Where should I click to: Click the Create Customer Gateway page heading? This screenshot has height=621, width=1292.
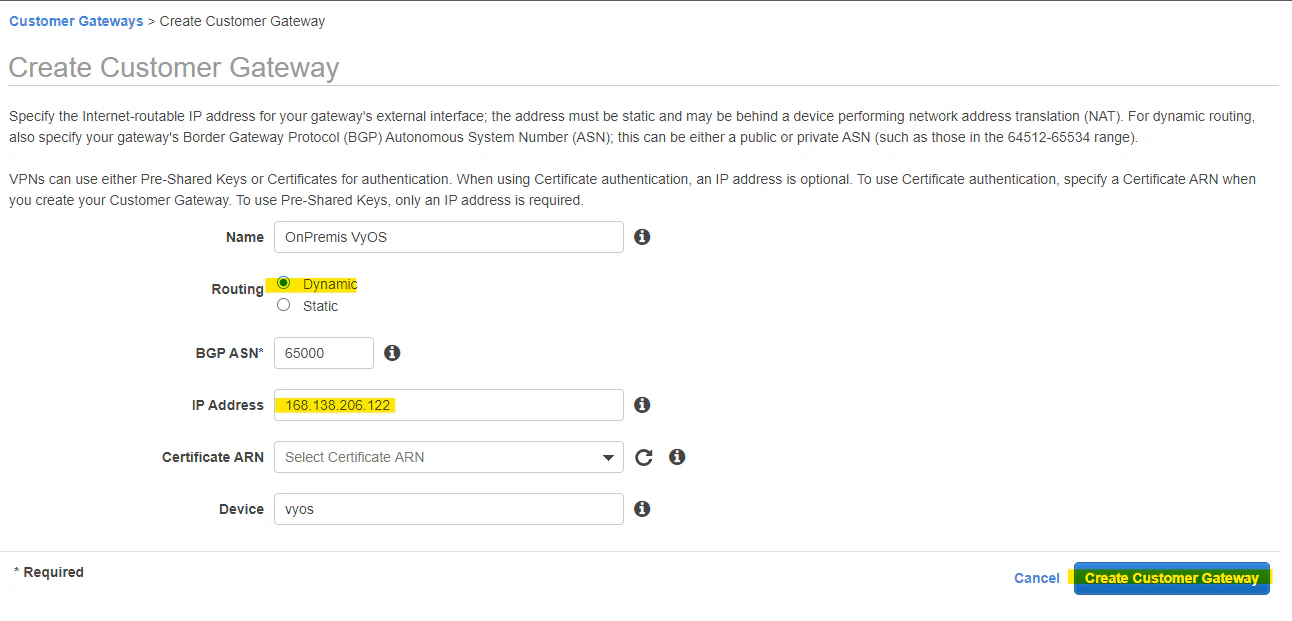pos(174,68)
